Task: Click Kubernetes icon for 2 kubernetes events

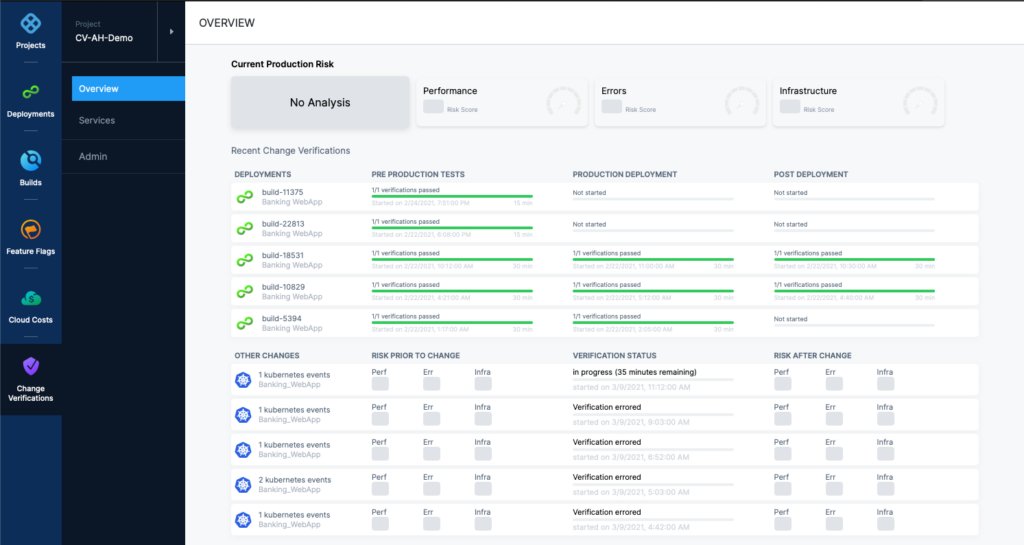Action: [x=243, y=485]
